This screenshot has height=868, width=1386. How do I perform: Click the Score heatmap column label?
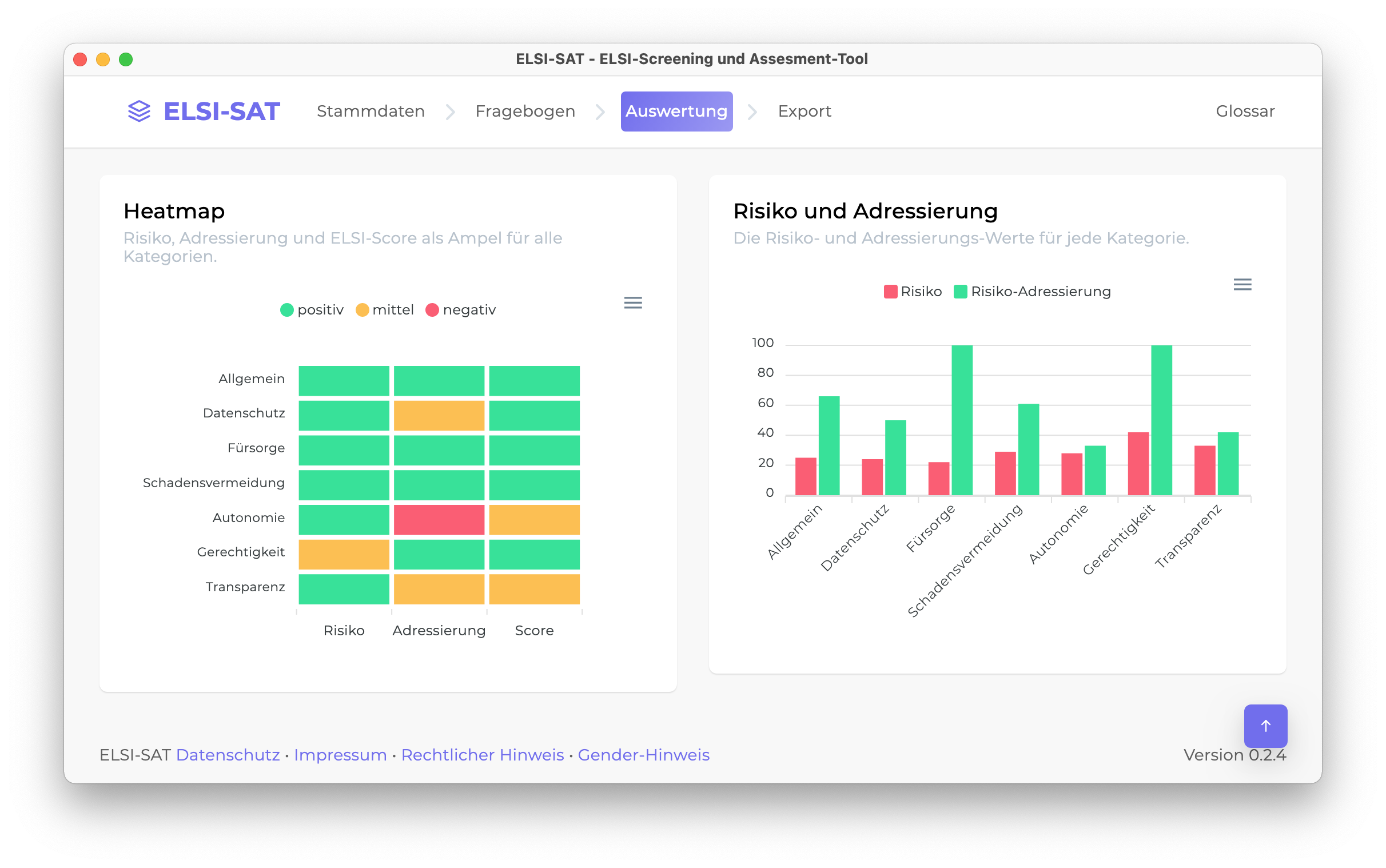534,630
